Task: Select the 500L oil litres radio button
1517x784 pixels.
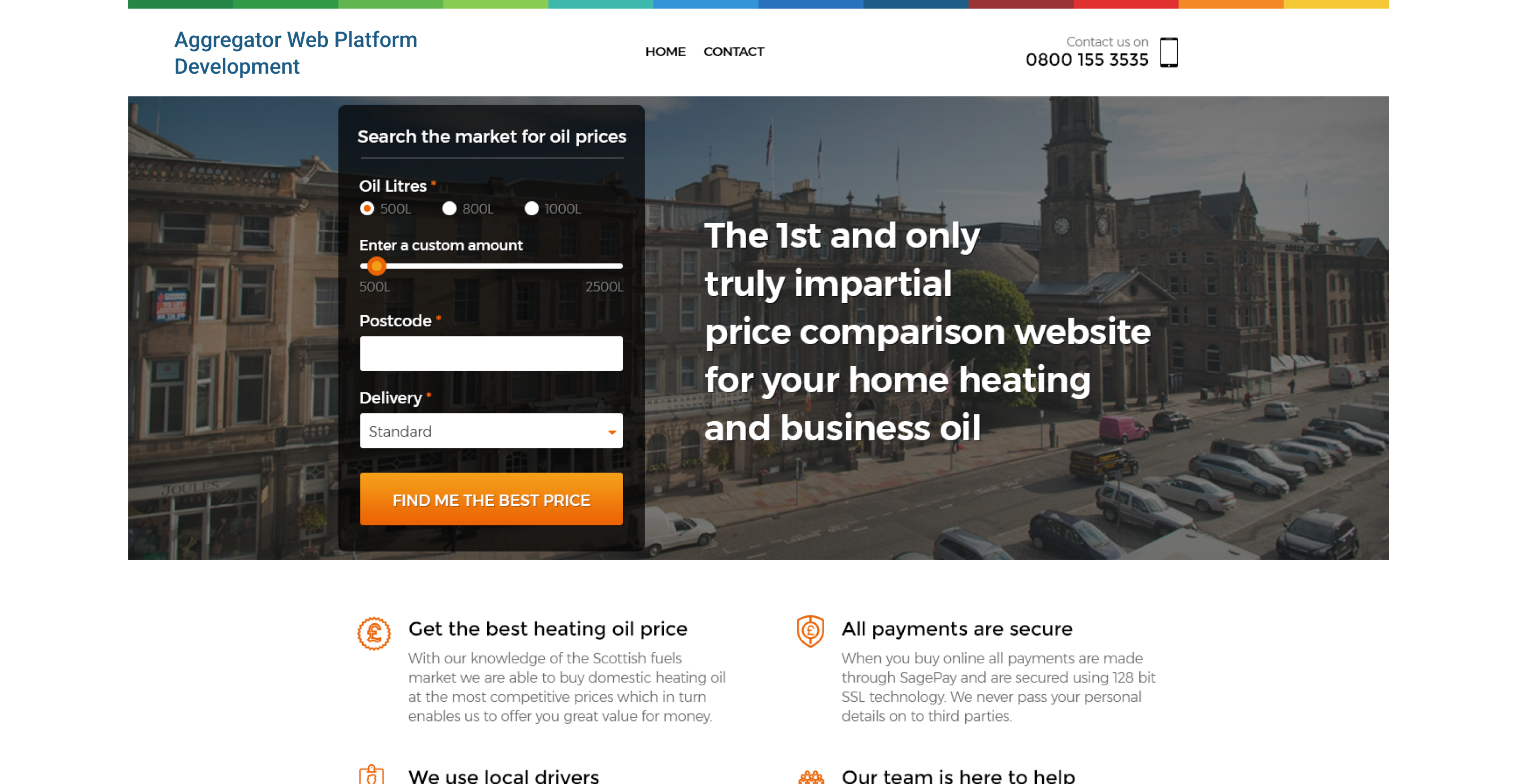Action: (x=368, y=208)
